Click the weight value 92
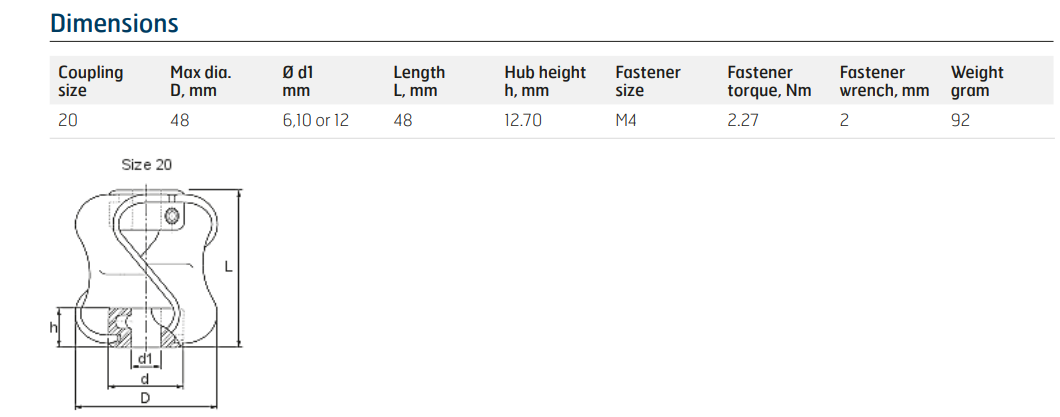The image size is (1060, 417). (960, 120)
